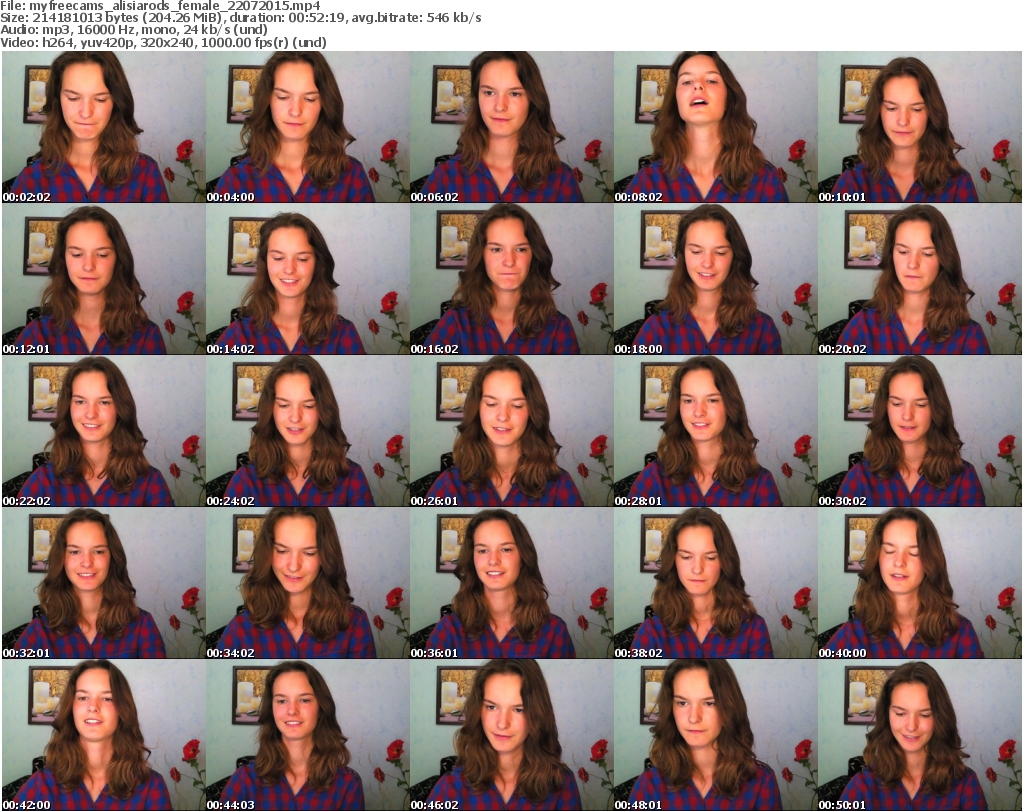The height and width of the screenshot is (811, 1024).
Task: Click the size line showing 204.26 MiB
Action: coord(241,18)
